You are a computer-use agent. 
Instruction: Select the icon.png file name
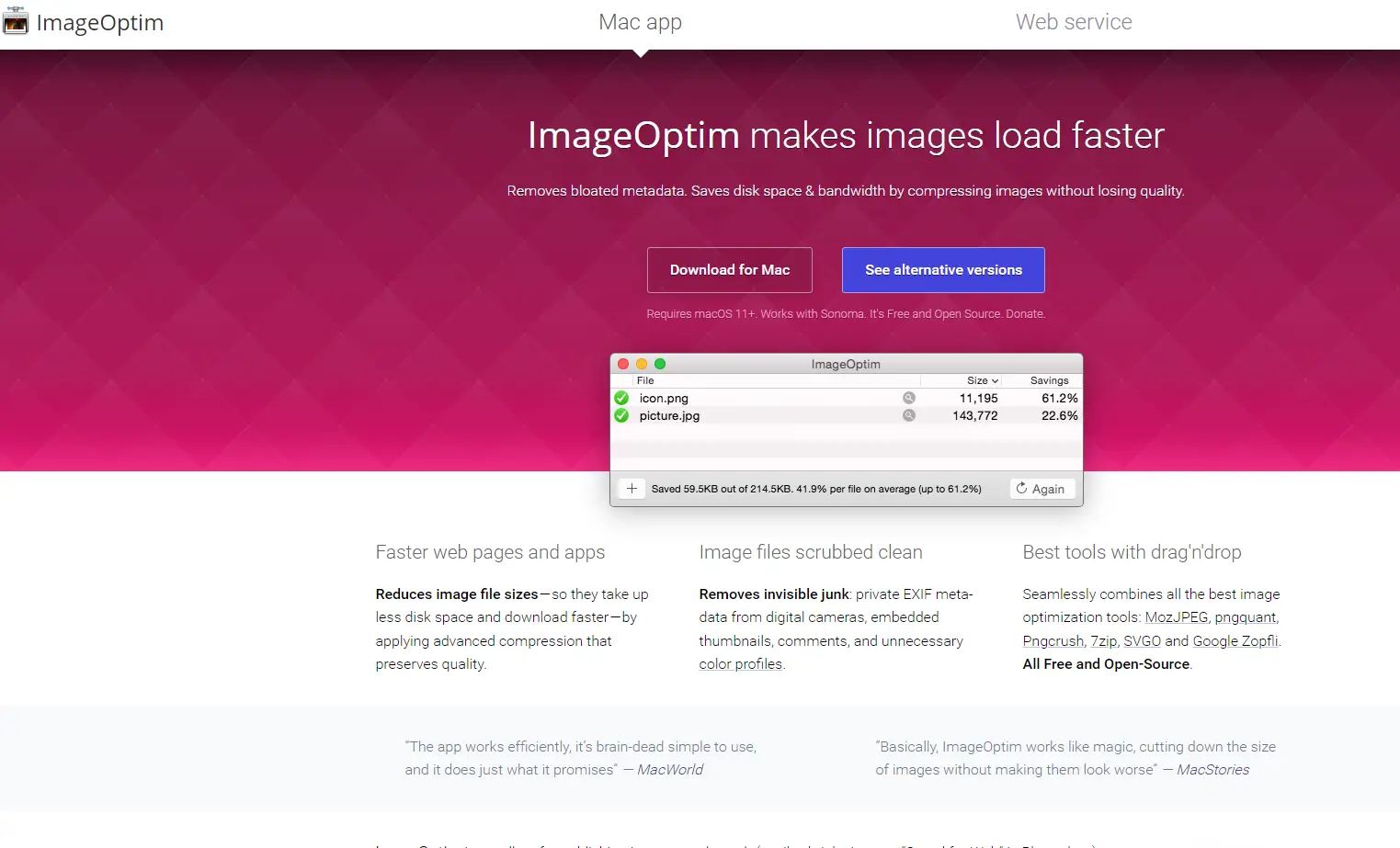point(664,399)
